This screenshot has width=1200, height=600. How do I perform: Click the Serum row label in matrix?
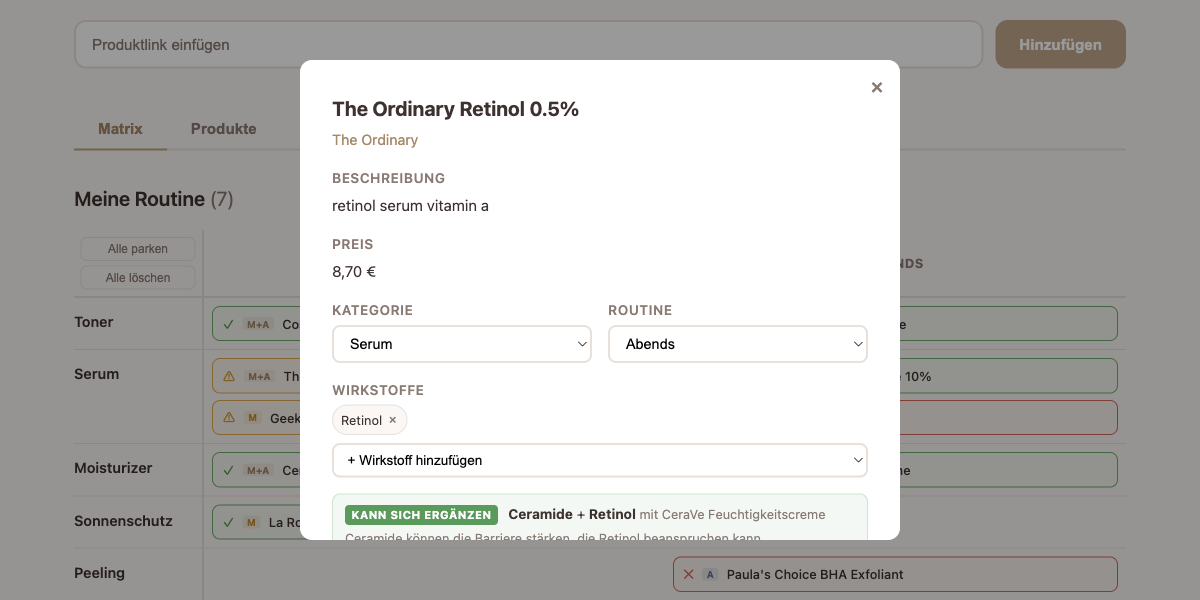point(97,374)
